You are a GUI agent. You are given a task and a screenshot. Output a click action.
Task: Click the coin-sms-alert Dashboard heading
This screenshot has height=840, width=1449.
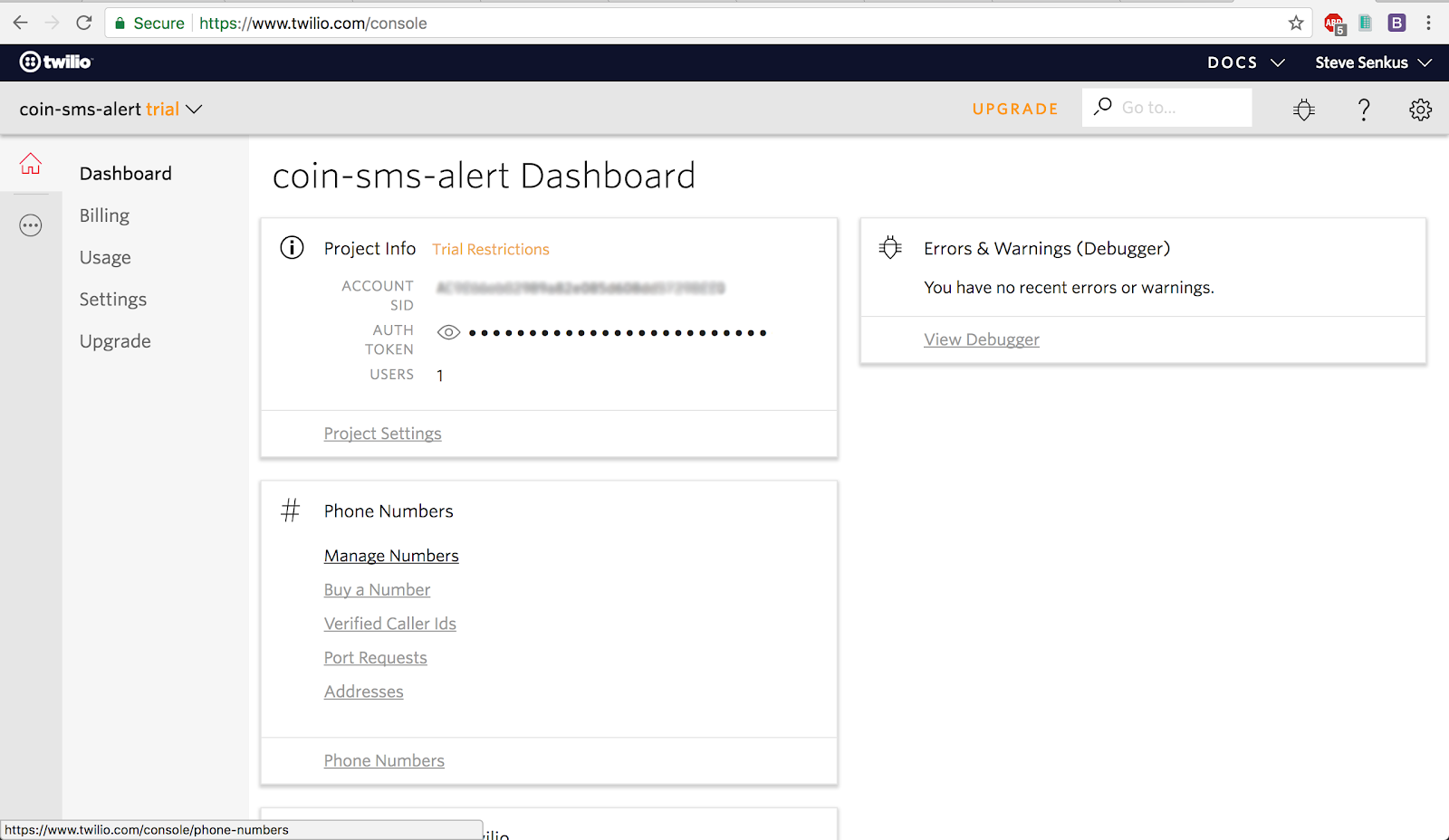[485, 176]
